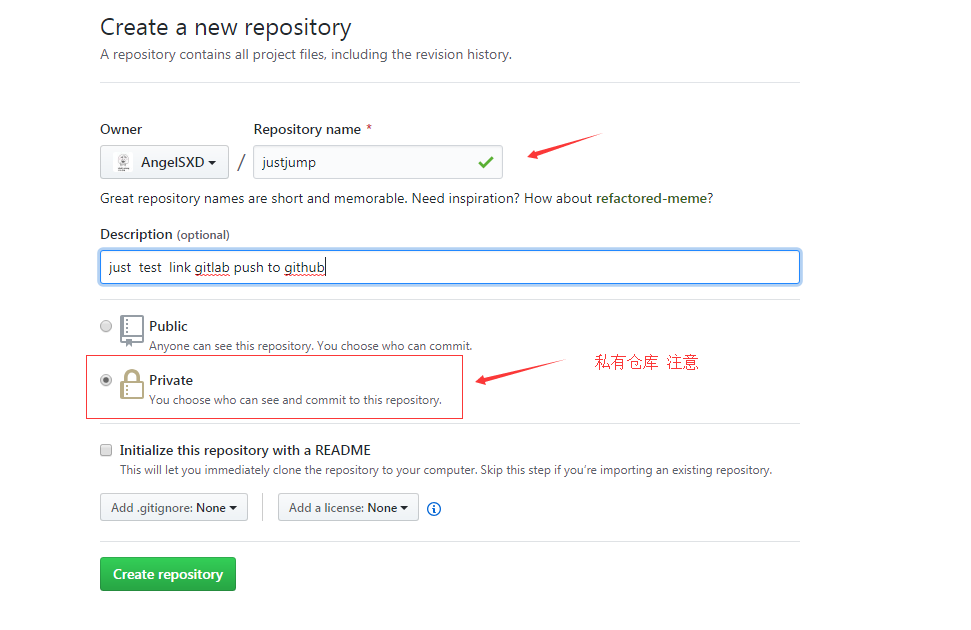Click the green valid-name checkmark icon
Image resolution: width=971 pixels, height=630 pixels.
tap(486, 162)
